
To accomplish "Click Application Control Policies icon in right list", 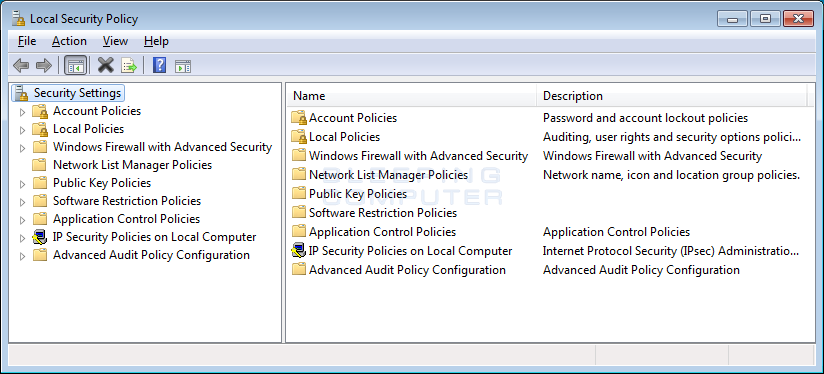I will coord(299,232).
